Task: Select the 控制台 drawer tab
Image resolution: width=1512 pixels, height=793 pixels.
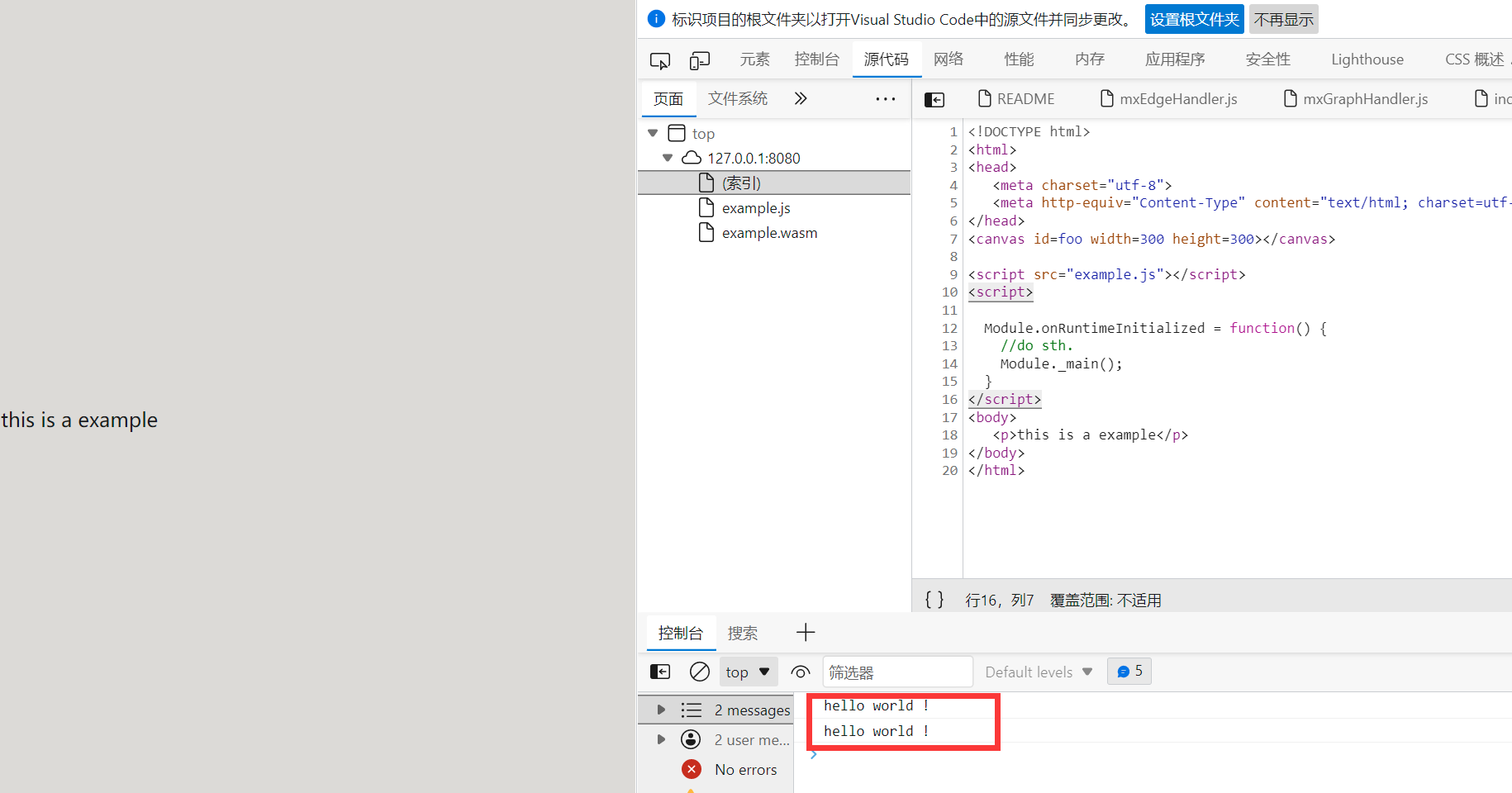Action: 681,633
